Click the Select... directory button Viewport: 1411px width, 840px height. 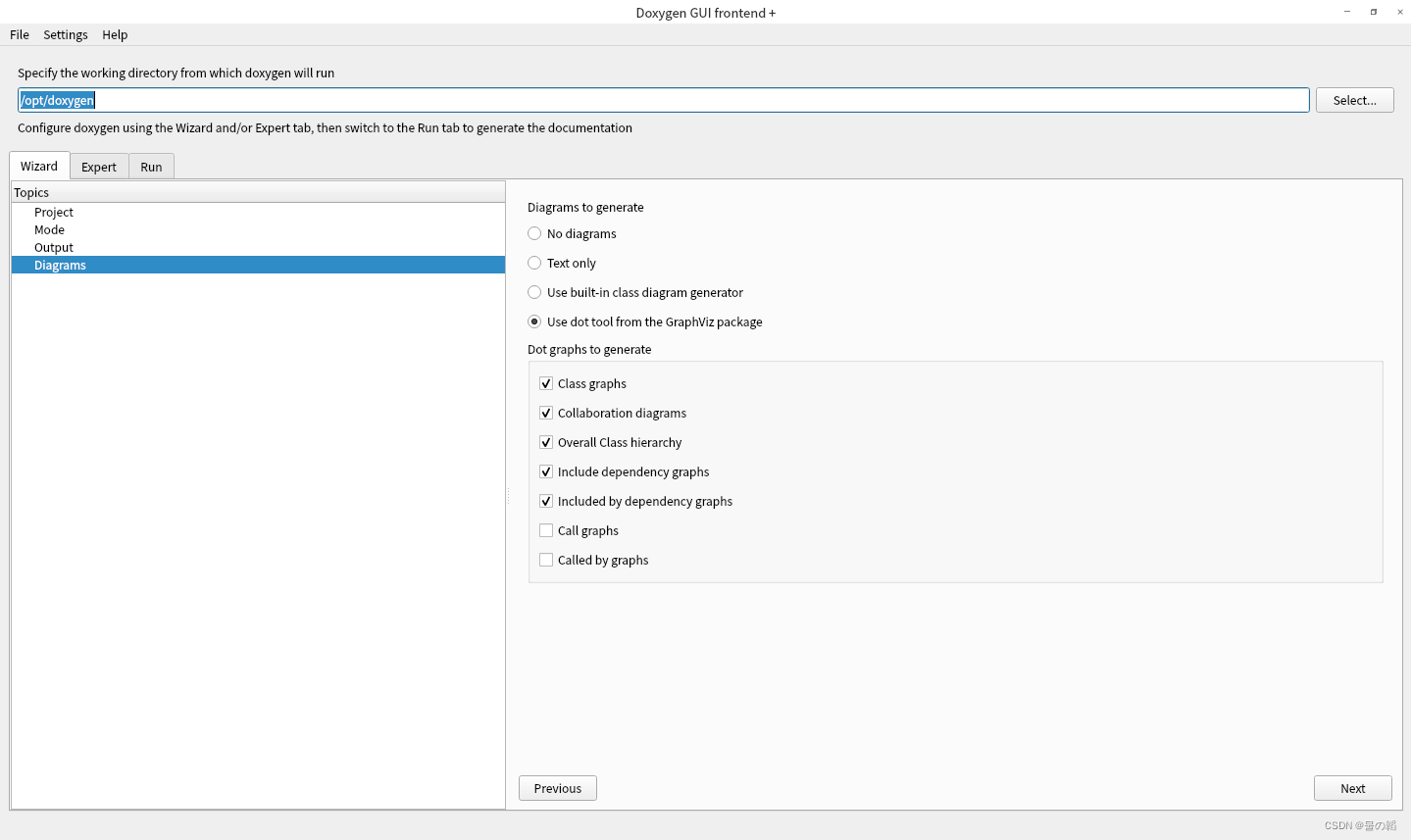point(1354,100)
